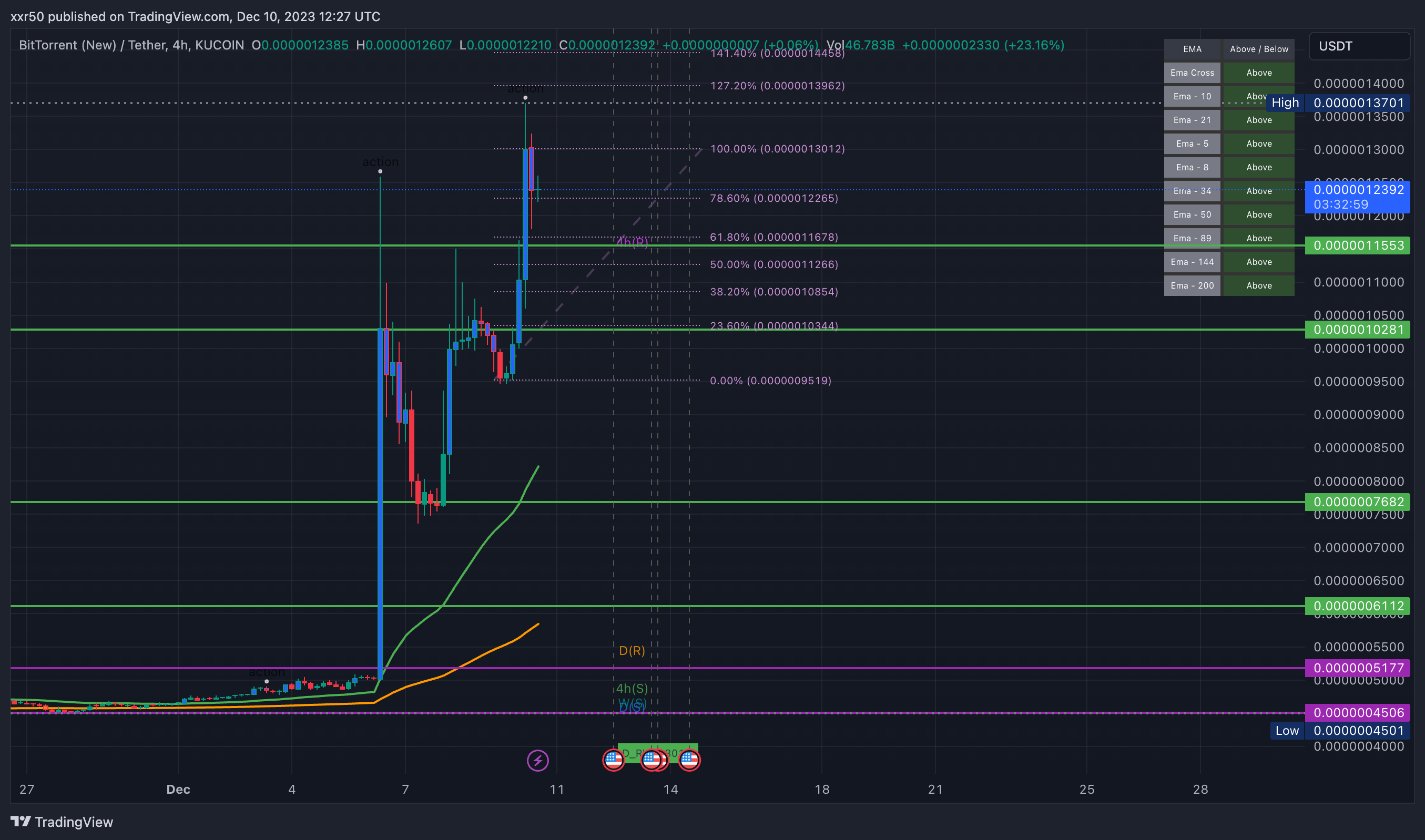Screen dimensions: 1425x840
Task: Open the USDT currency selector
Action: coord(1359,46)
